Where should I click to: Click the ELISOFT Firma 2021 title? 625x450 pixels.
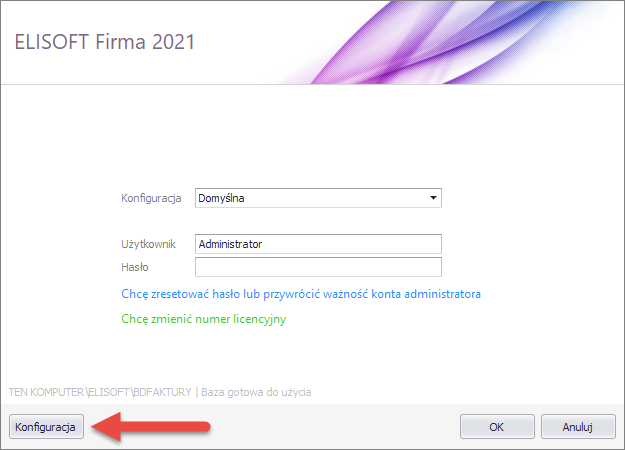point(105,42)
